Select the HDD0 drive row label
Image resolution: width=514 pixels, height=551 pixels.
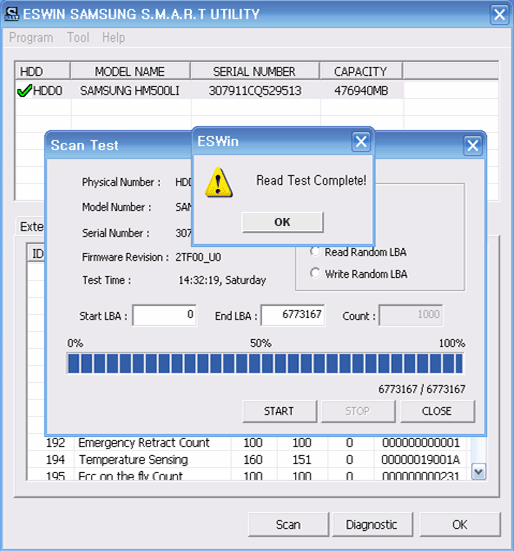[x=47, y=91]
